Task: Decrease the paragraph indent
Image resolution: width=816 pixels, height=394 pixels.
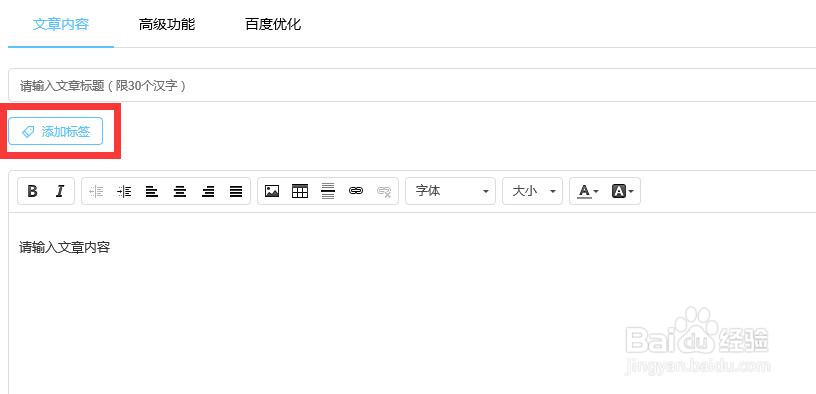Action: coord(96,192)
